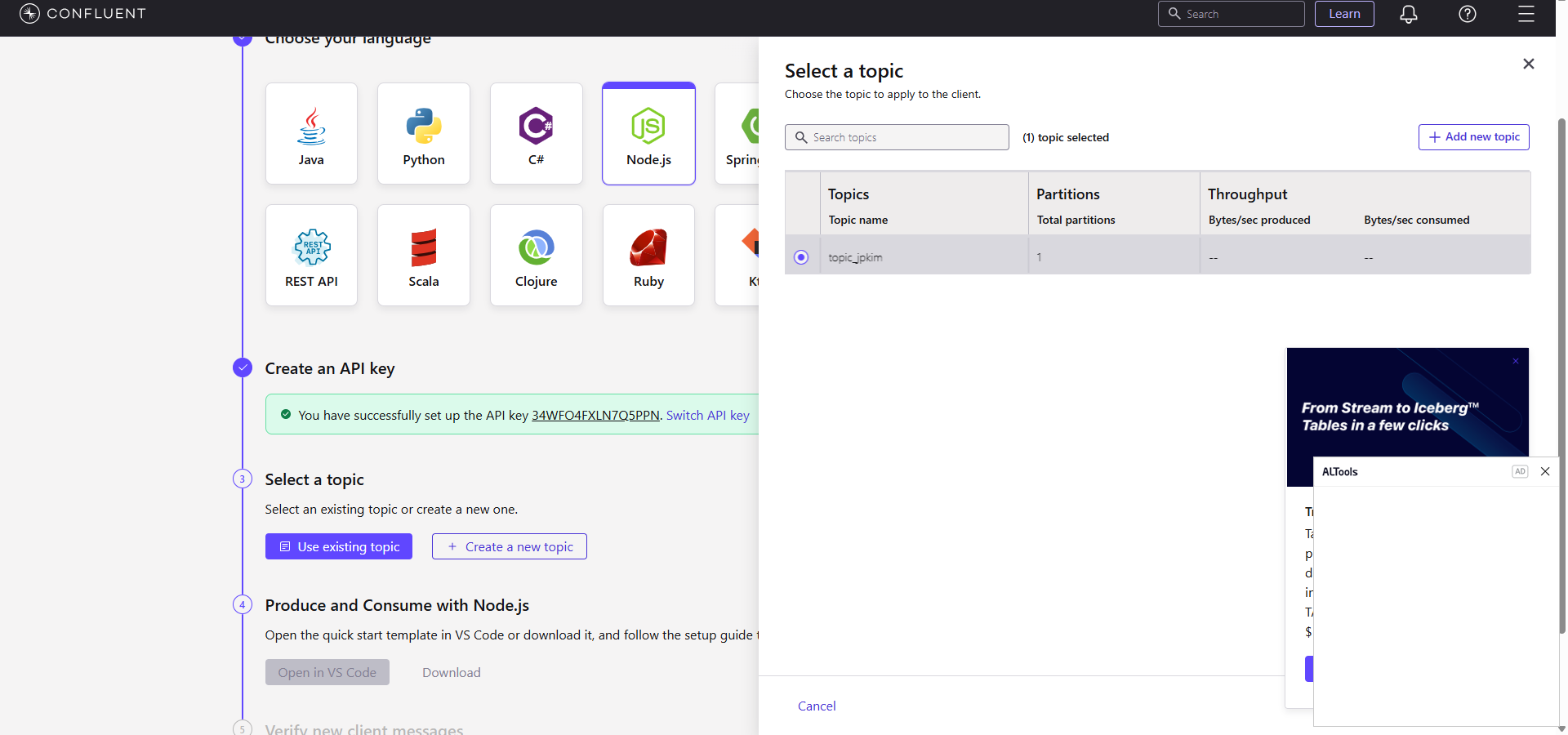Dismiss the Iceberg Tables banner

pyautogui.click(x=1516, y=361)
